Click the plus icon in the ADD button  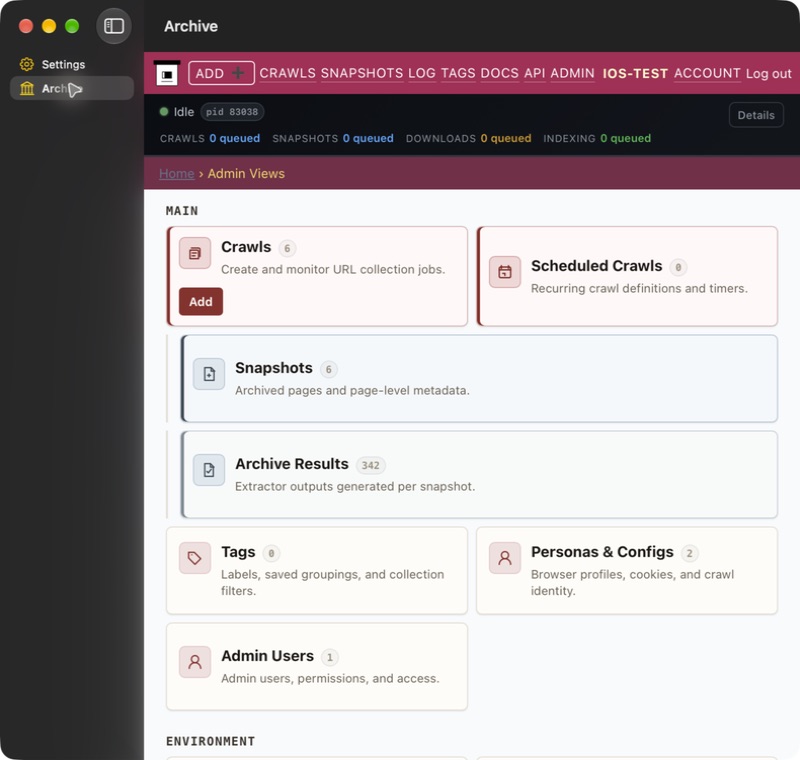[x=238, y=73]
